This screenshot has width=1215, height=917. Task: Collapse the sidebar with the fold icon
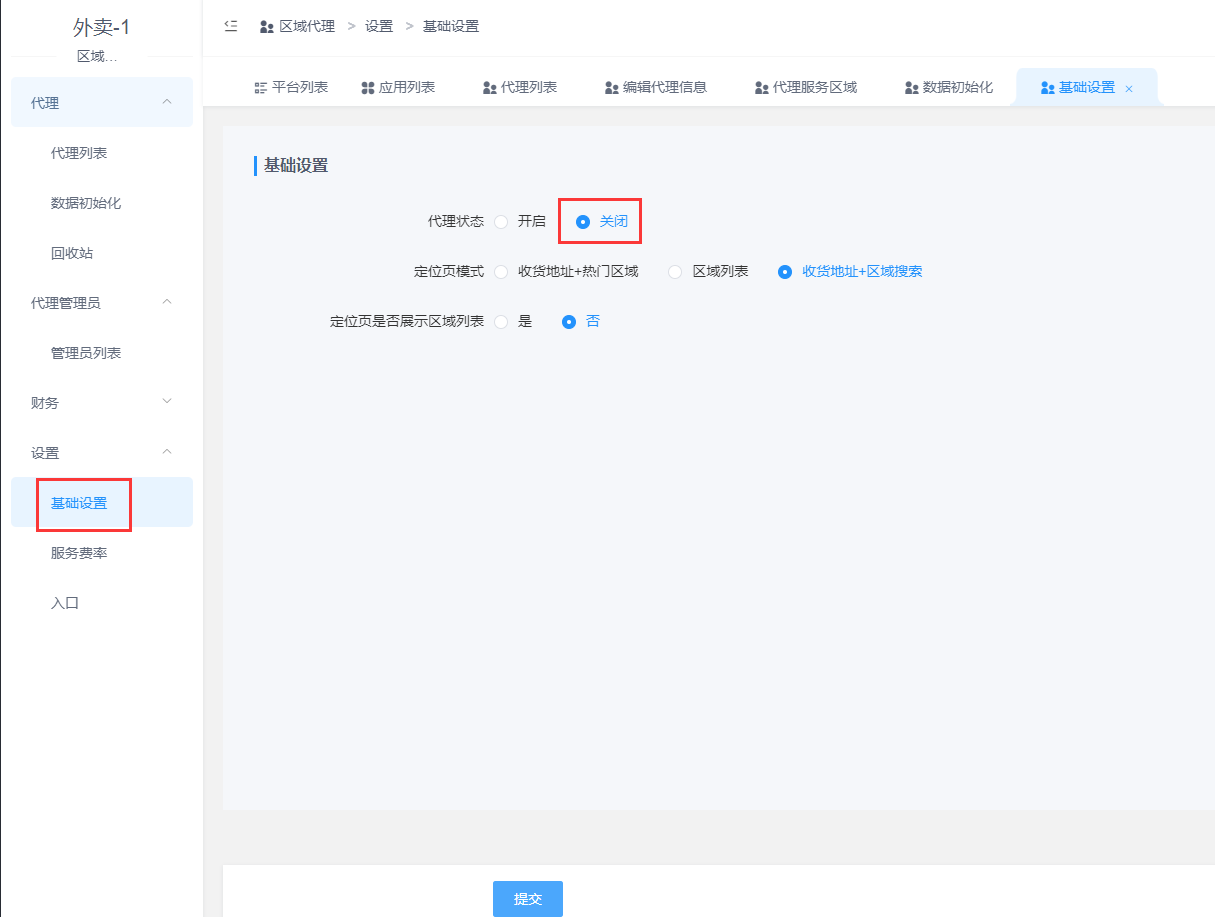[231, 26]
